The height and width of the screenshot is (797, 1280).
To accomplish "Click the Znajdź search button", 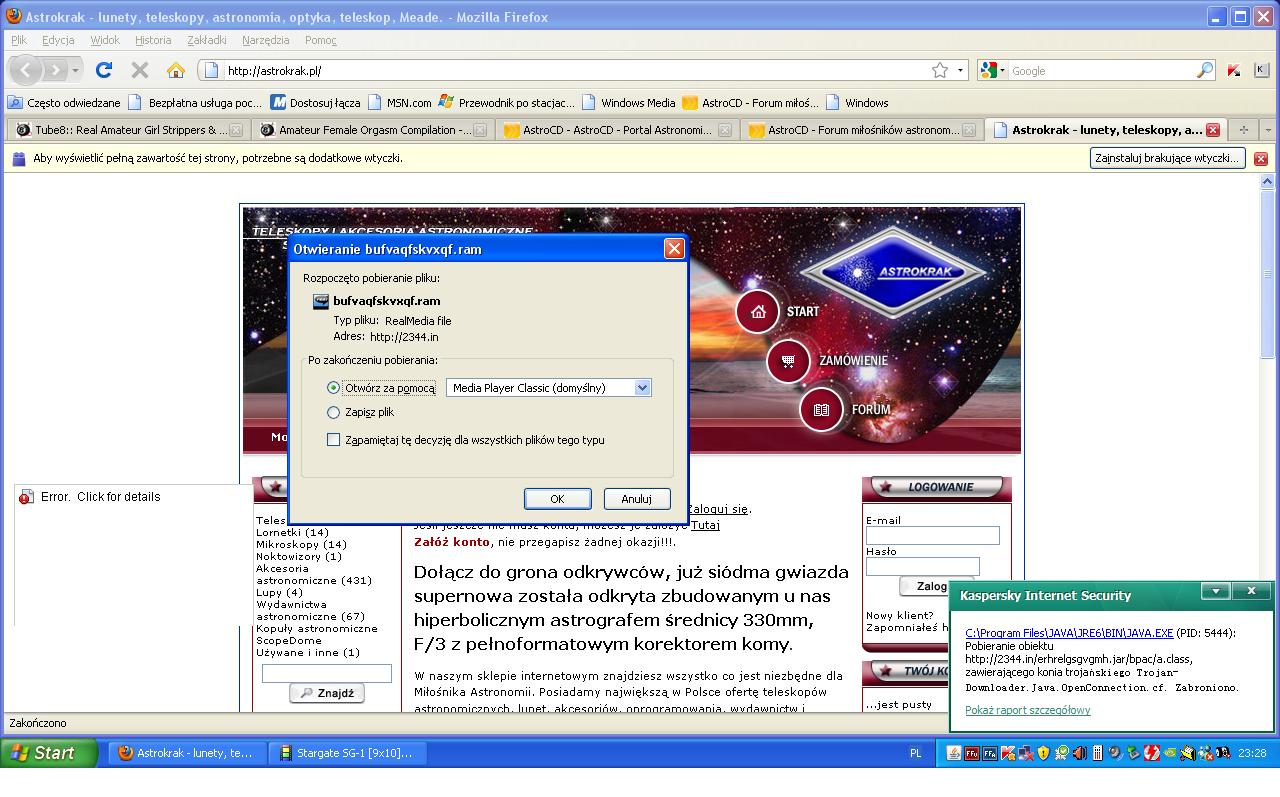I will point(327,693).
